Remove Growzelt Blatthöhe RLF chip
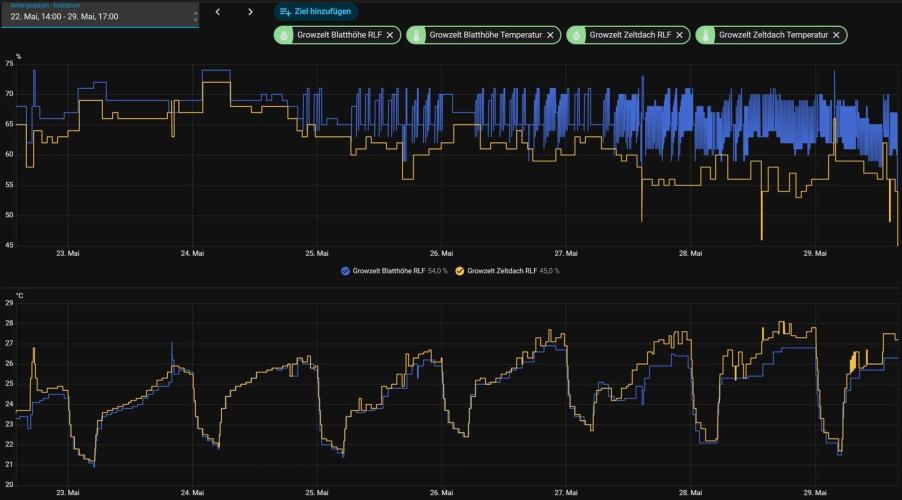Image resolution: width=902 pixels, height=500 pixels. (x=390, y=35)
